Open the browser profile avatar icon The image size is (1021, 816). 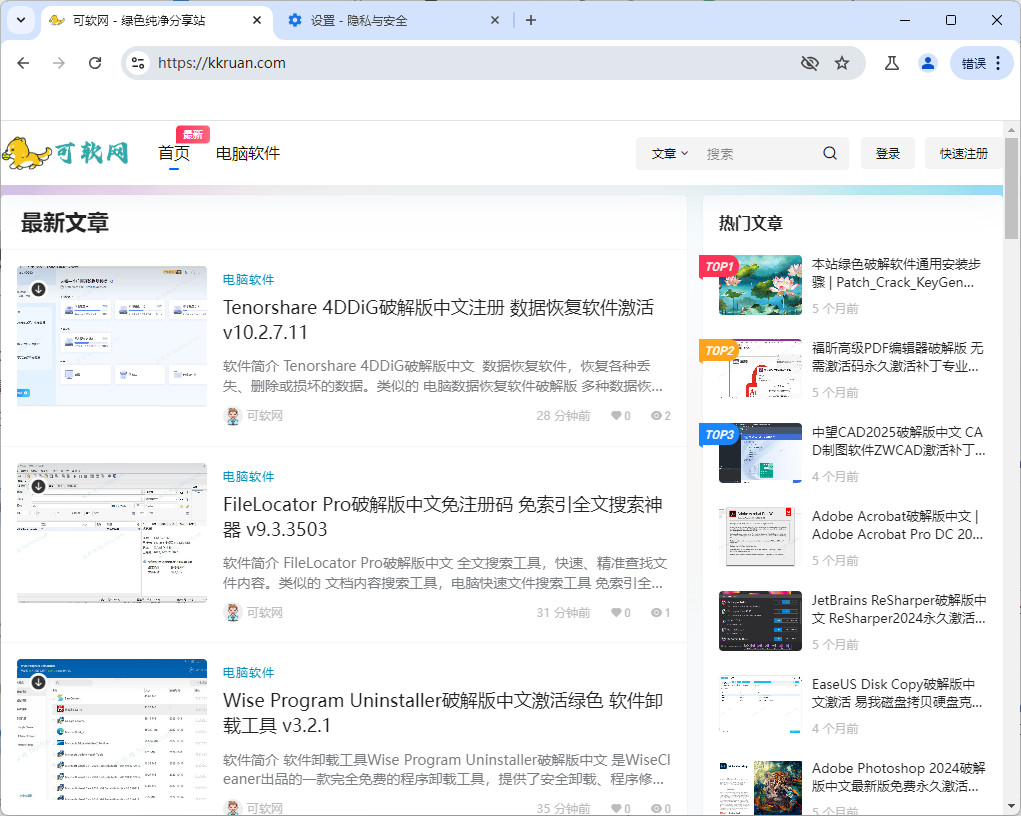(x=927, y=63)
